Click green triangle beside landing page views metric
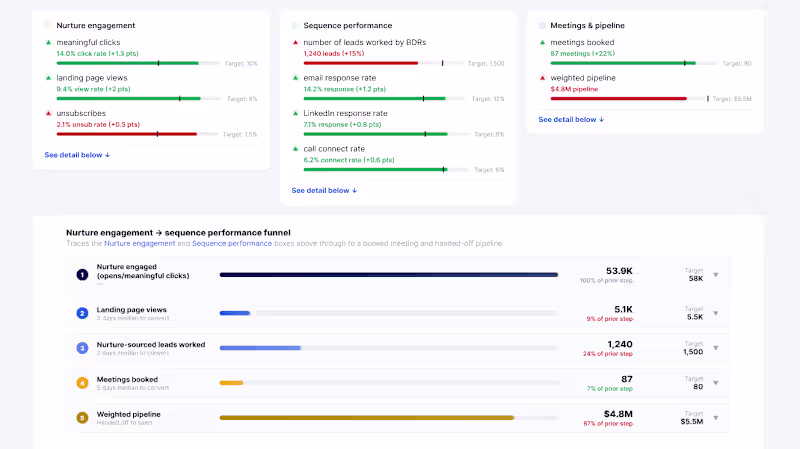 [48, 78]
